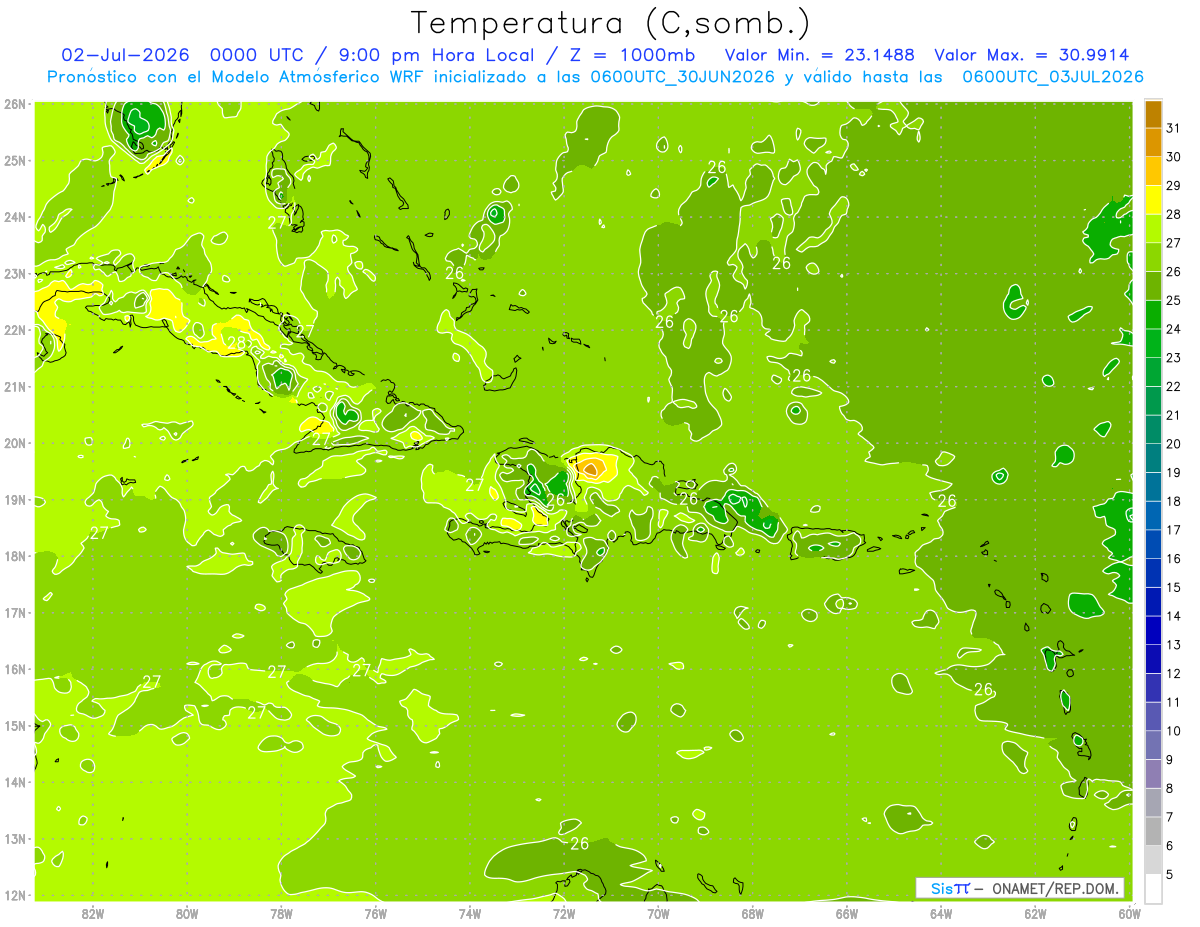Click the date text "02-Jul-2026"
1200x927 pixels.
pyautogui.click(x=124, y=54)
